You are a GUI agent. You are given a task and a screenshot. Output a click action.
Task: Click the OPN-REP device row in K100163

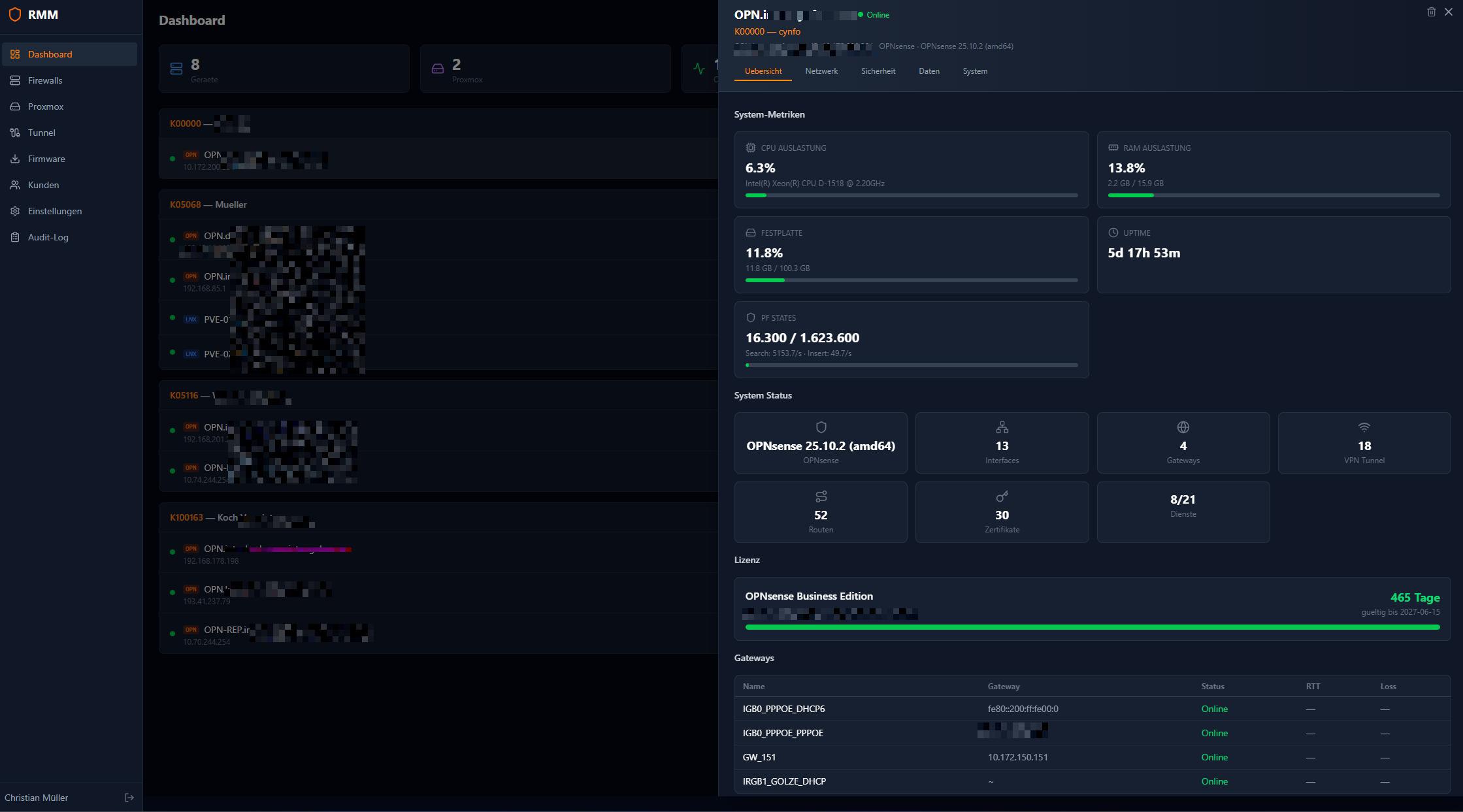[x=439, y=634]
